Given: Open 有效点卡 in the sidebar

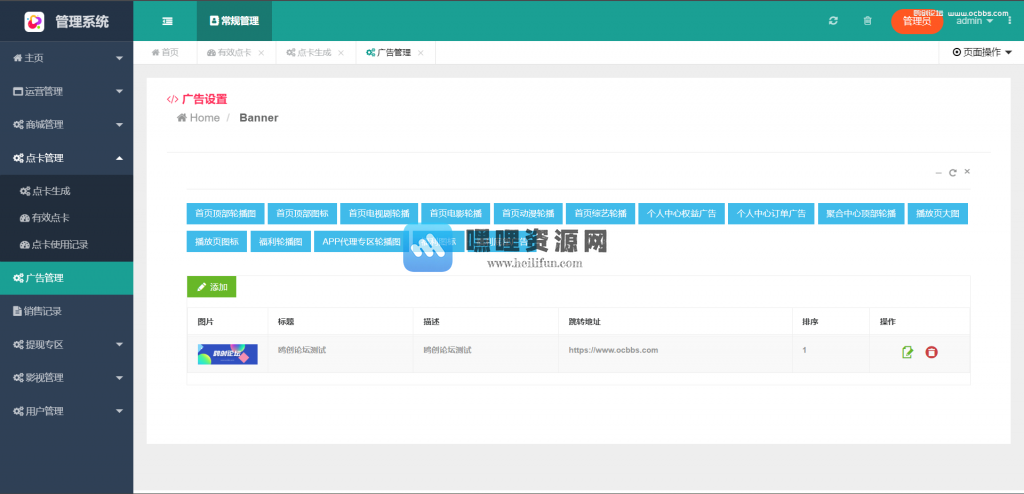Looking at the screenshot, I should click(x=67, y=218).
